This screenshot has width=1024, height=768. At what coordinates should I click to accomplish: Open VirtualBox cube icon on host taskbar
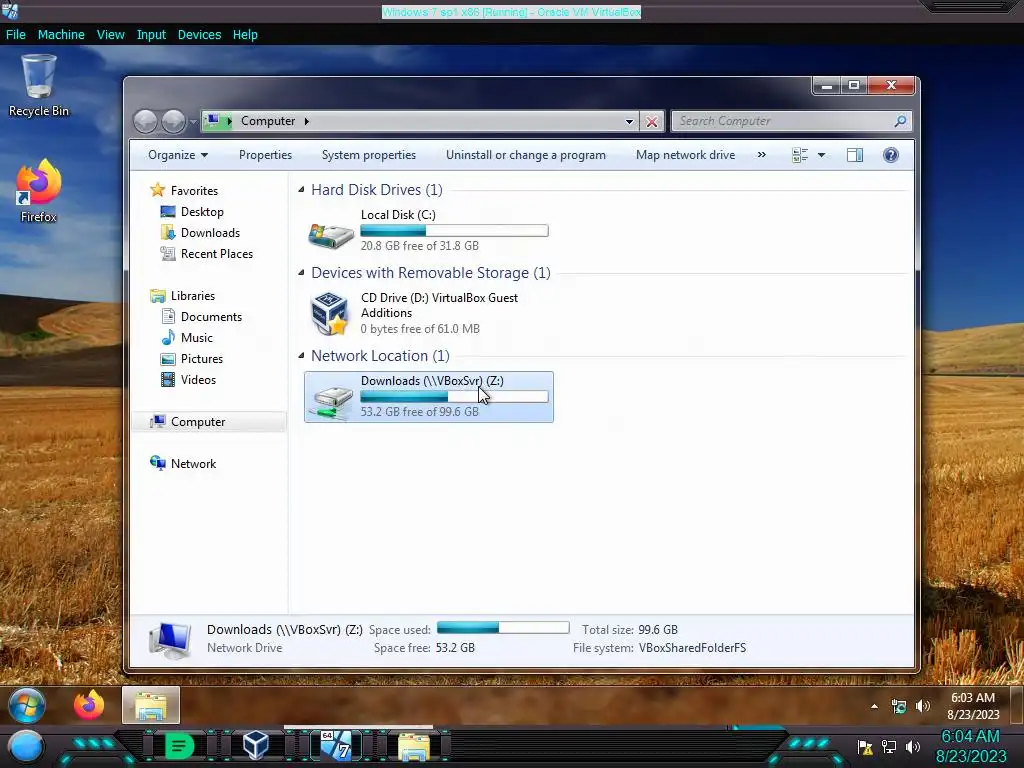click(x=255, y=746)
